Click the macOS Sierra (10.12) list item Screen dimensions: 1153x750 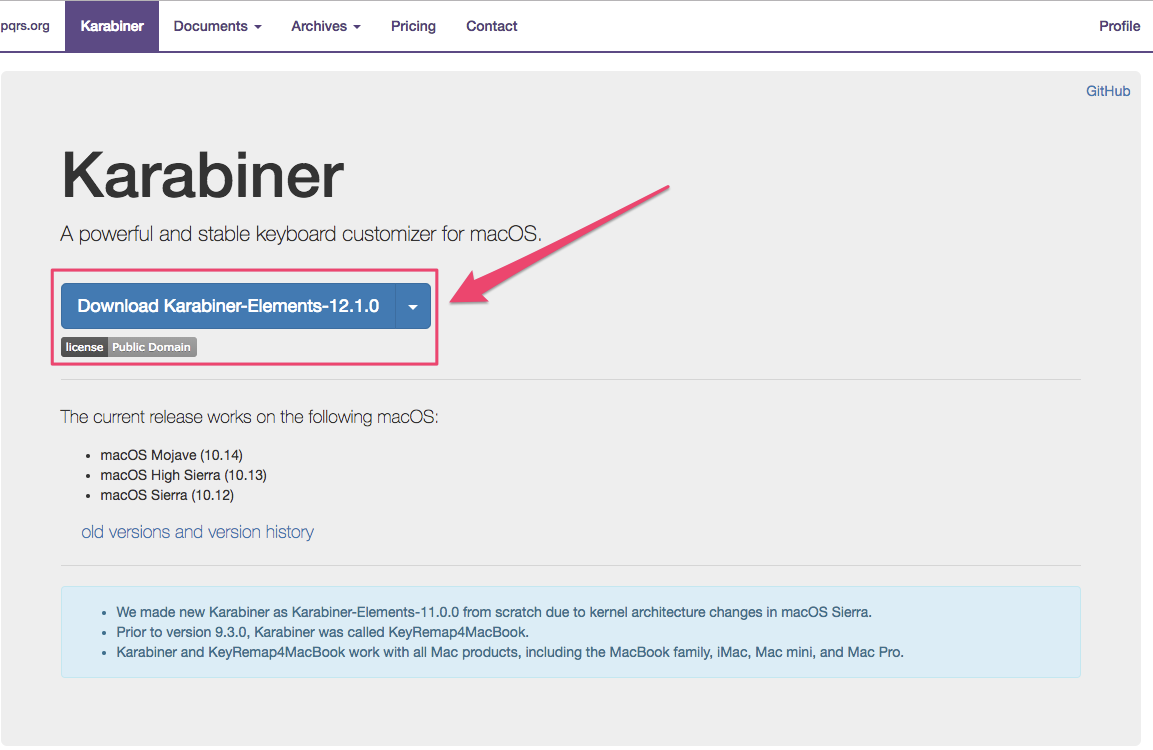tap(167, 495)
